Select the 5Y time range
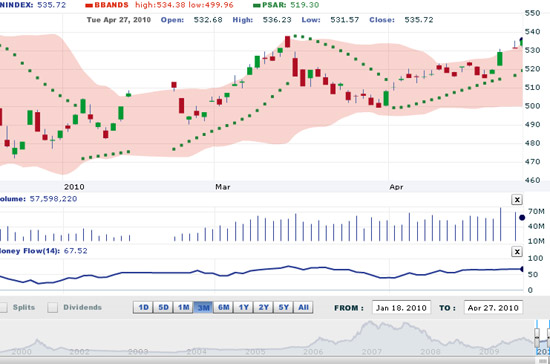550x364 pixels. point(283,308)
